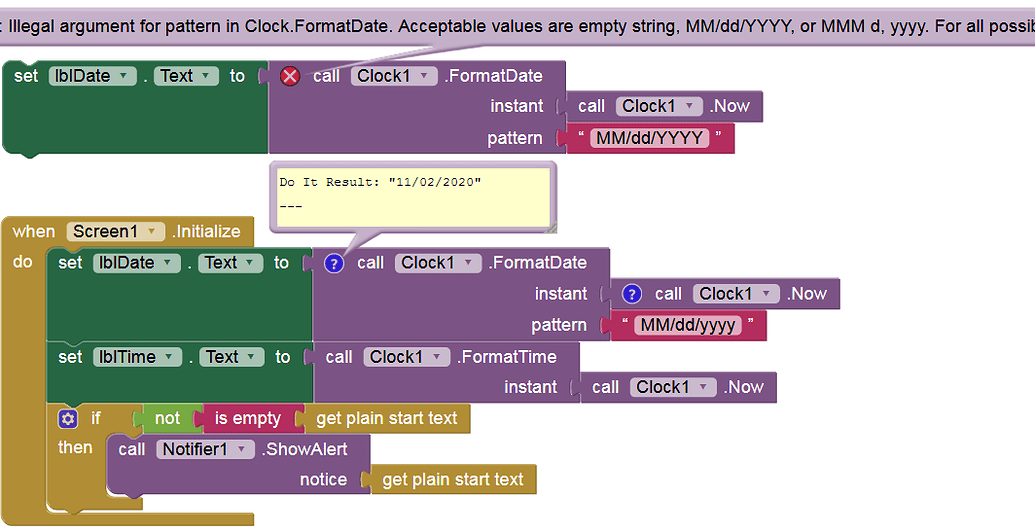Viewport: 1035px width, 532px height.
Task: Select the call Notifier1.ShowAlert block
Action: pos(131,449)
